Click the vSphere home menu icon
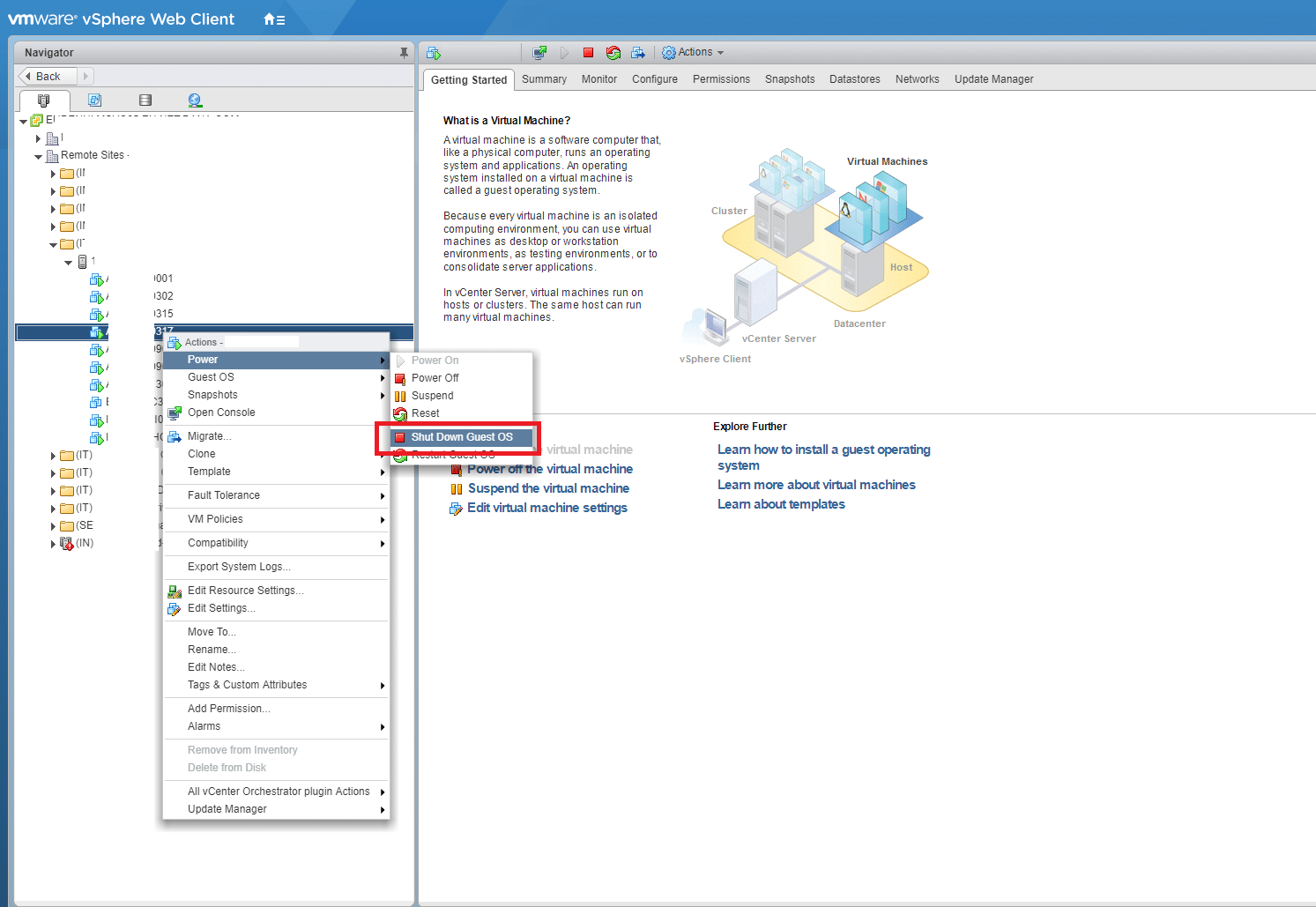Image resolution: width=1316 pixels, height=907 pixels. 273,19
